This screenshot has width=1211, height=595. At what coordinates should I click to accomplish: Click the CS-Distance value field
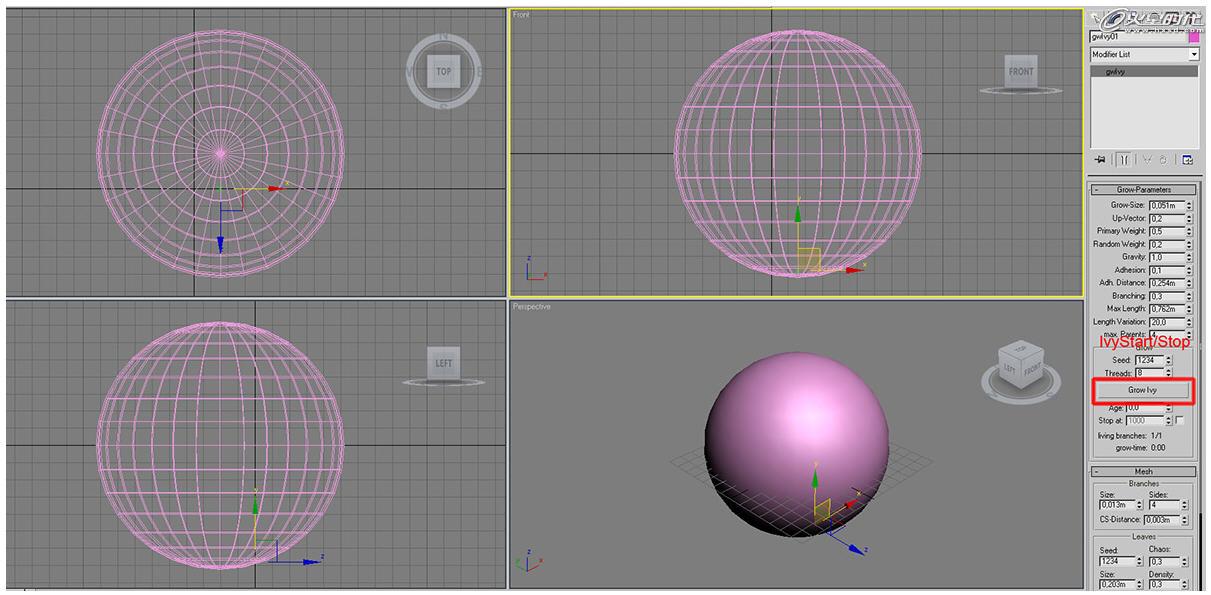coord(1162,520)
